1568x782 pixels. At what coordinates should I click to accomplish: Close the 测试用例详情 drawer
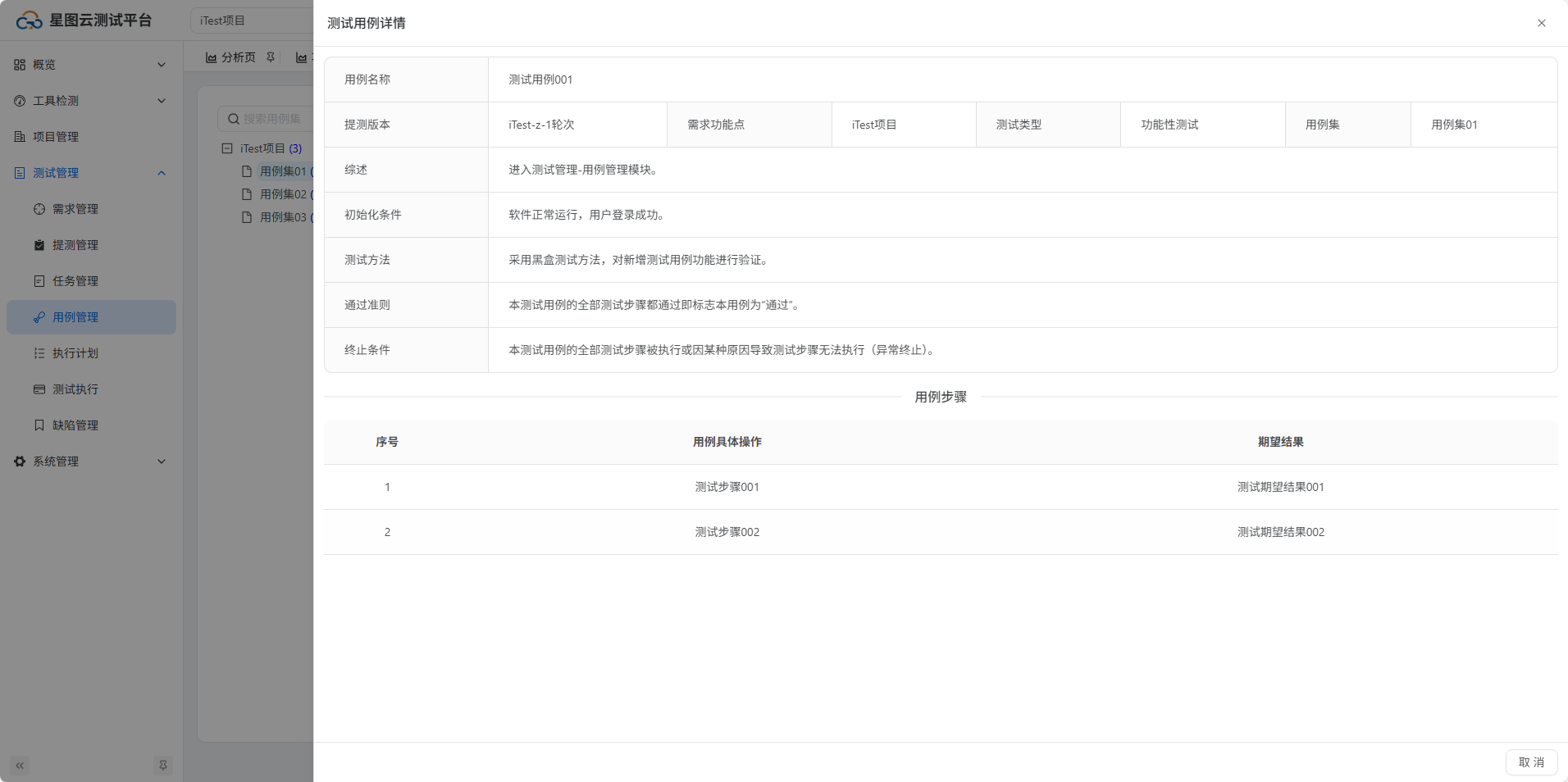coord(1541,23)
